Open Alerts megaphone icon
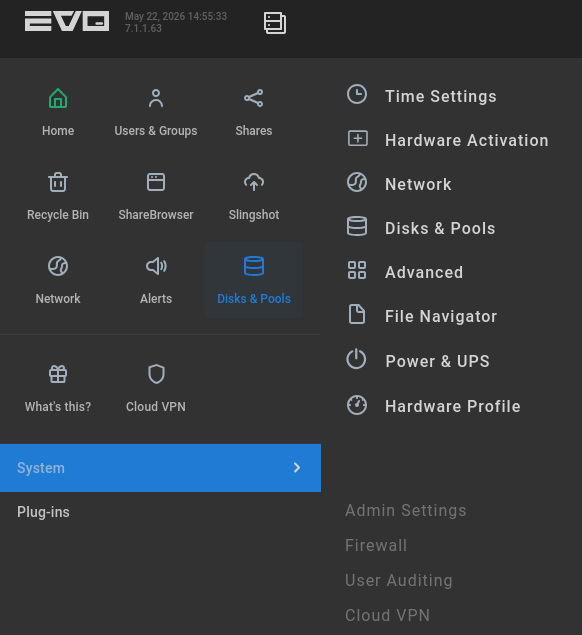The width and height of the screenshot is (582, 635). (156, 266)
